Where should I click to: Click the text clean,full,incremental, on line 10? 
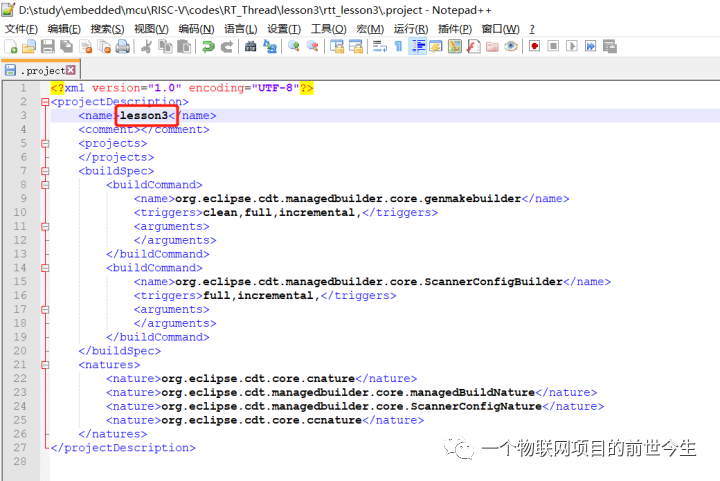click(x=282, y=213)
